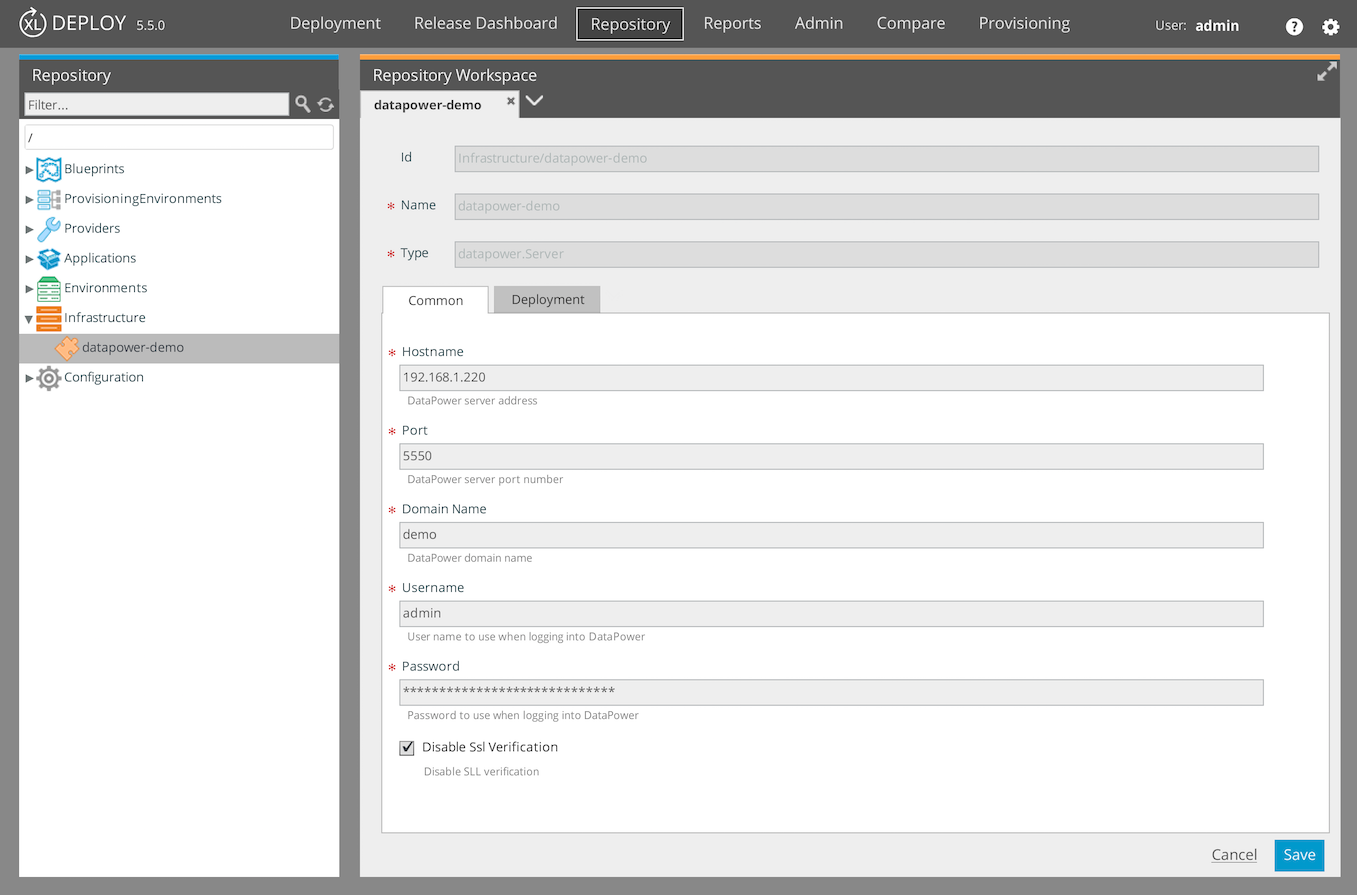1357x895 pixels.
Task: Open the Release Dashboard menu
Action: (486, 23)
